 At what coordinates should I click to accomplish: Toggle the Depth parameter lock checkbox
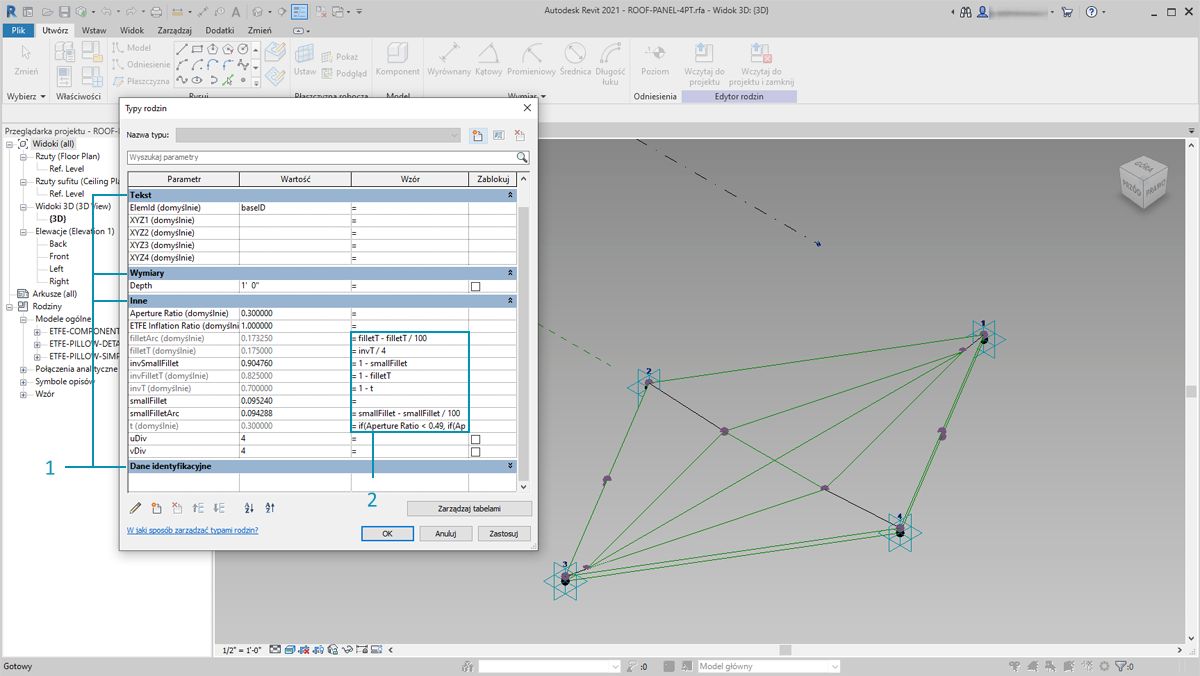click(x=476, y=286)
